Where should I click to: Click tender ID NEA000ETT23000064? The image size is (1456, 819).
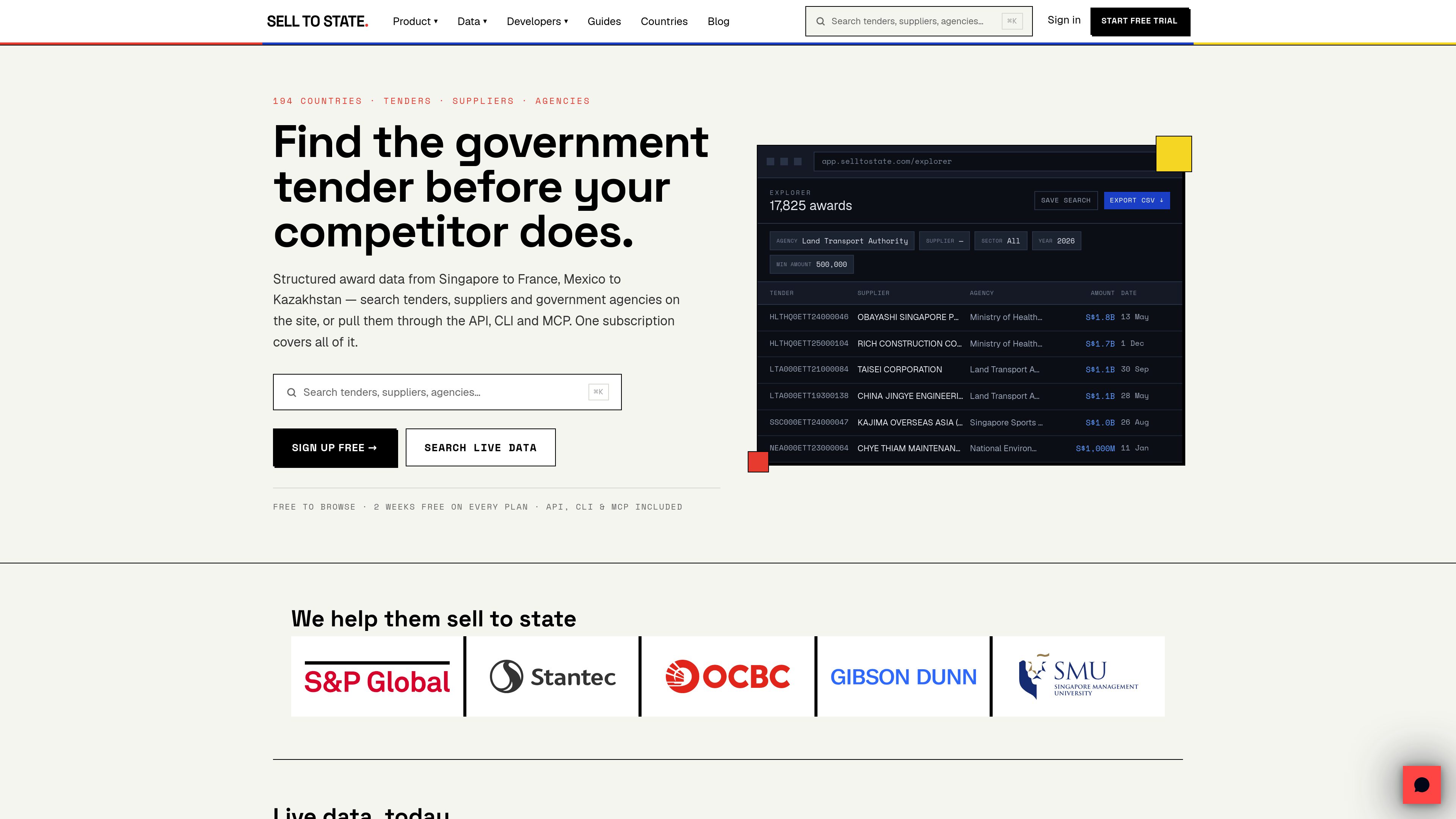[x=809, y=448]
